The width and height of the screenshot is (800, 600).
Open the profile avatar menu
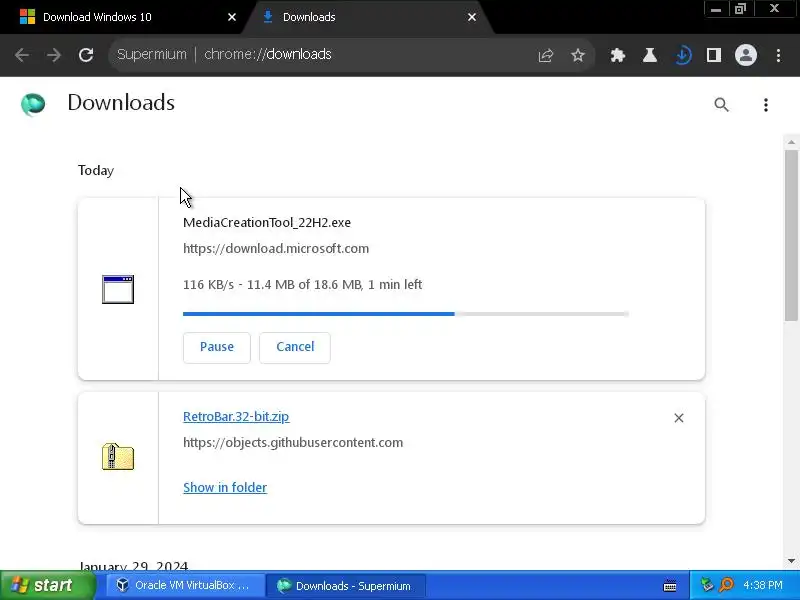745,55
